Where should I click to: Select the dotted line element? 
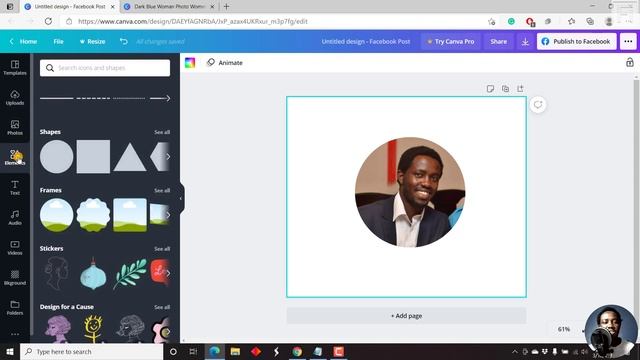[129, 98]
